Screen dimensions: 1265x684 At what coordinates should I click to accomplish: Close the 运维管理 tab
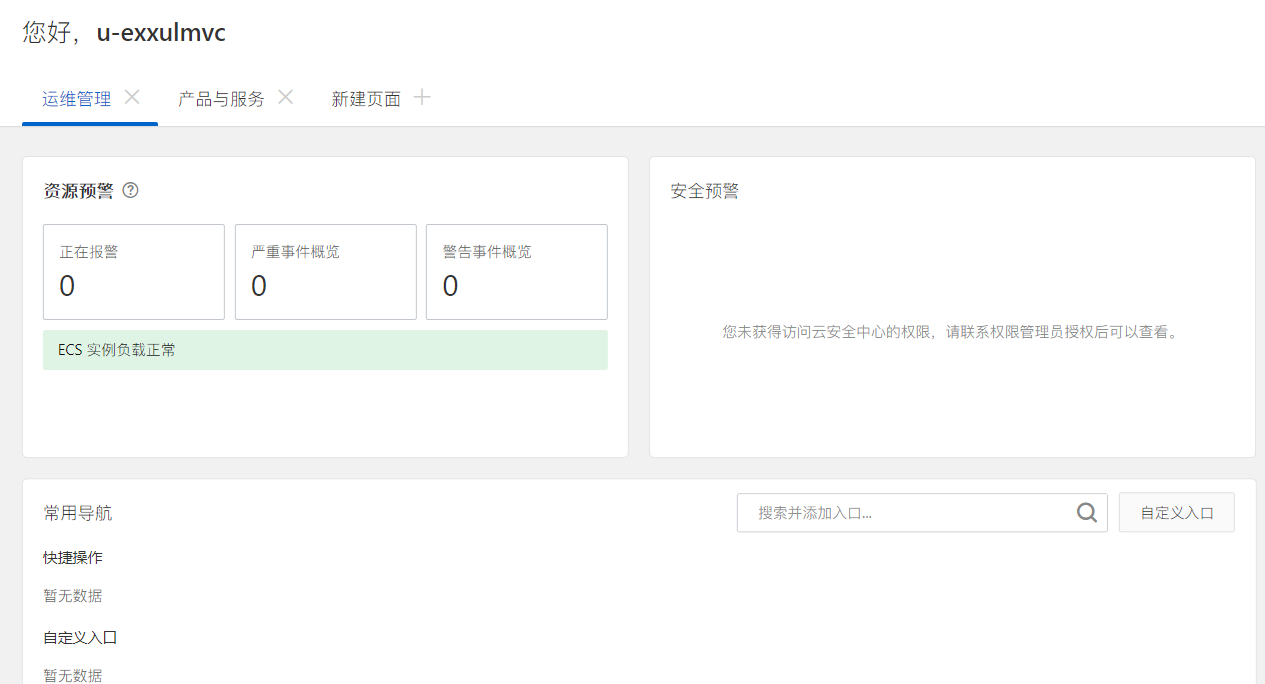131,97
